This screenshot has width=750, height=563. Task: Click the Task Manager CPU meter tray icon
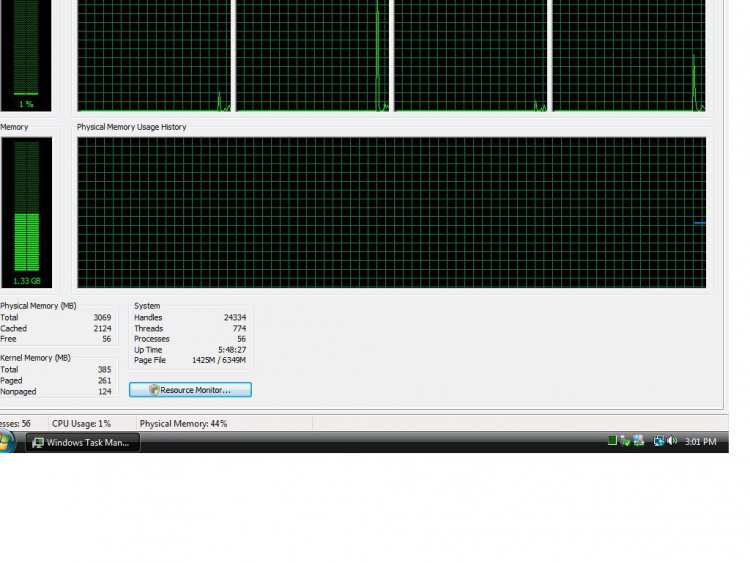pyautogui.click(x=612, y=441)
